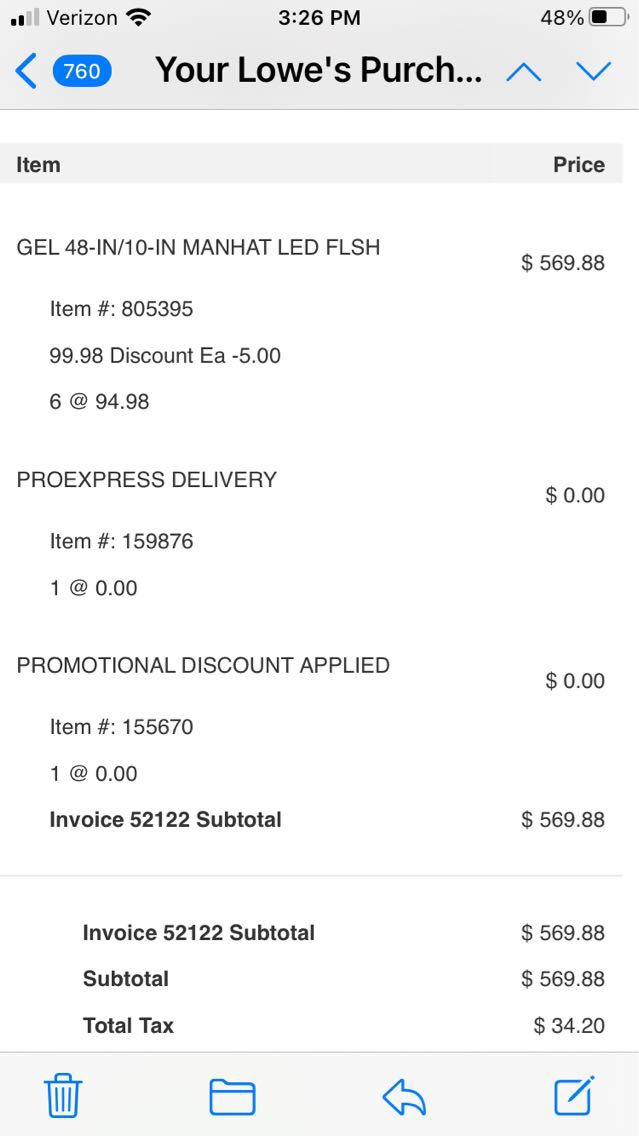The image size is (639, 1136).
Task: Go to previous message with up arrow
Action: click(524, 72)
